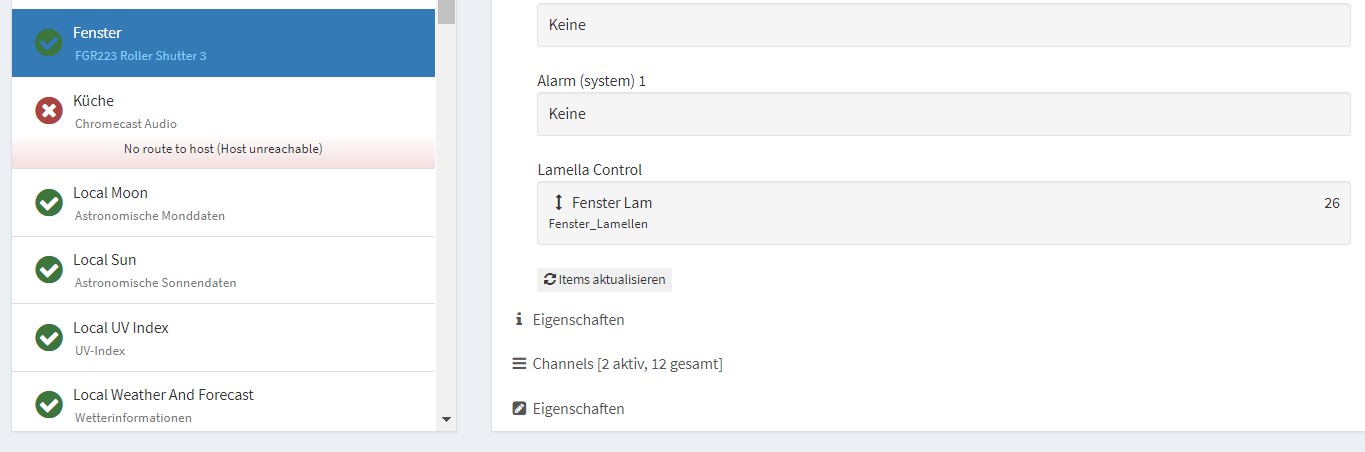
Task: Click the red error icon for Küche
Action: pyautogui.click(x=49, y=111)
